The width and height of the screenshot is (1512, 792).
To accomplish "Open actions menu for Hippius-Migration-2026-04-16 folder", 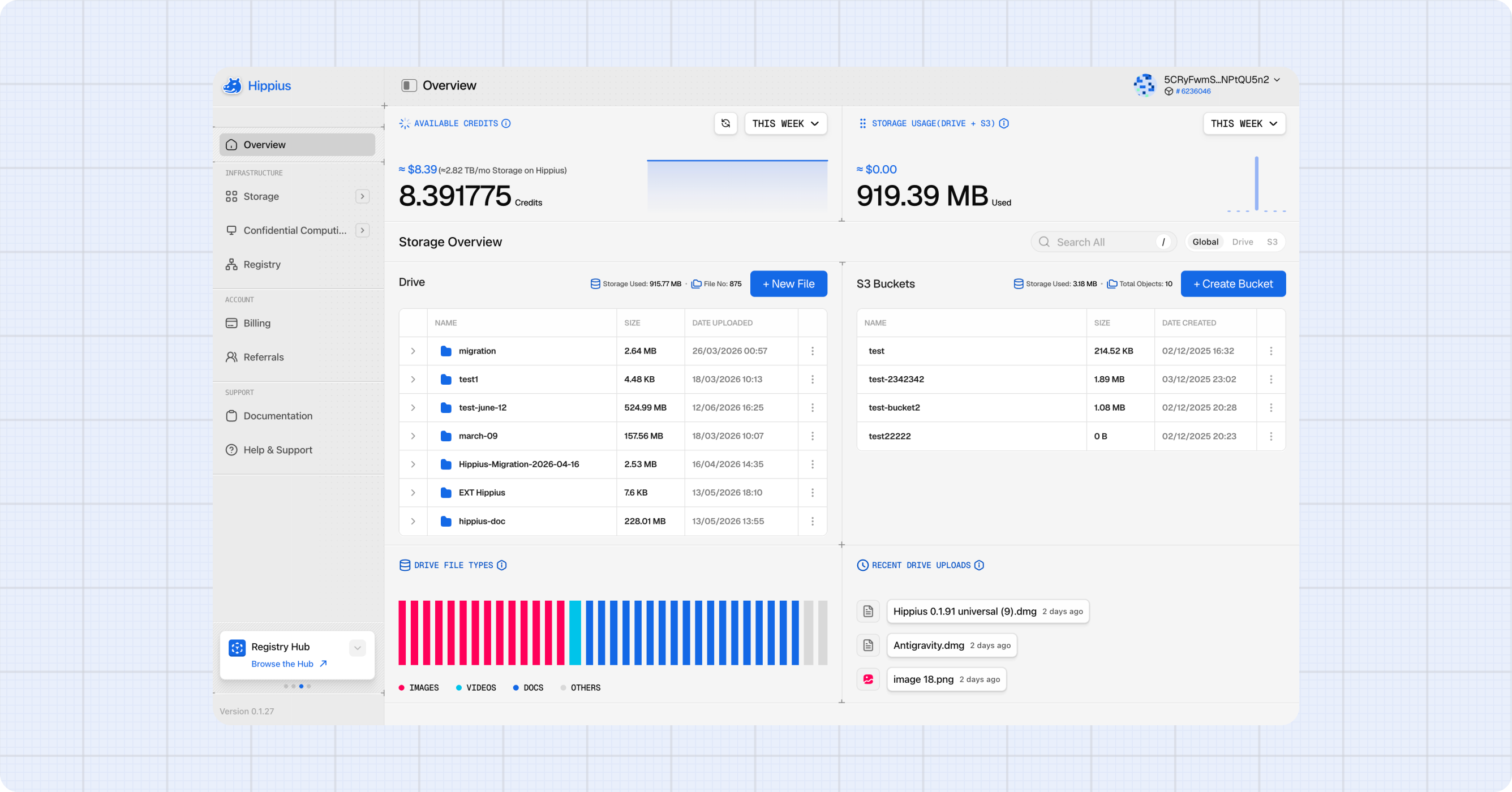I will [813, 464].
